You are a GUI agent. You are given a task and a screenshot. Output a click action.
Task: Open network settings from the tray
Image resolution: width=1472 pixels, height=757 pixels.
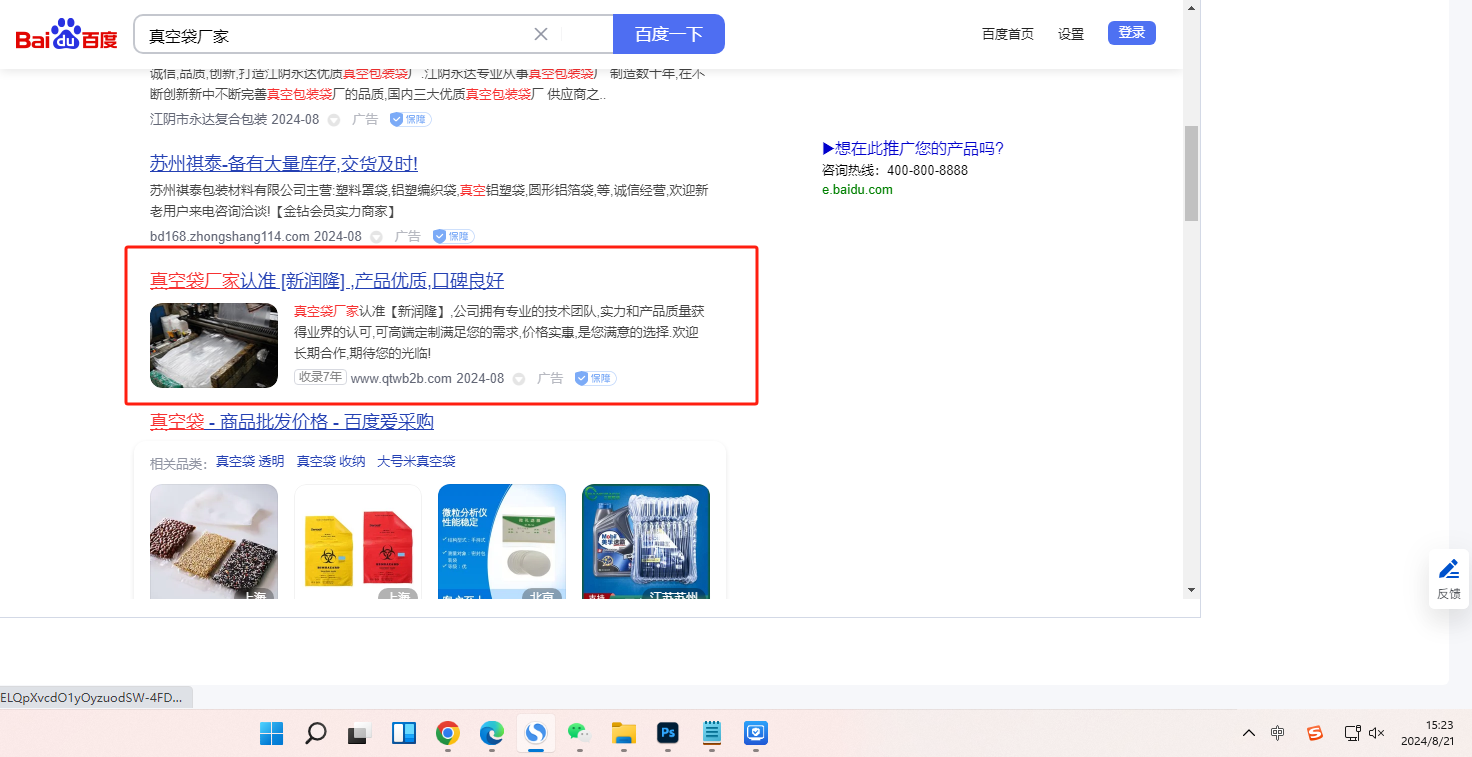pyautogui.click(x=1352, y=733)
